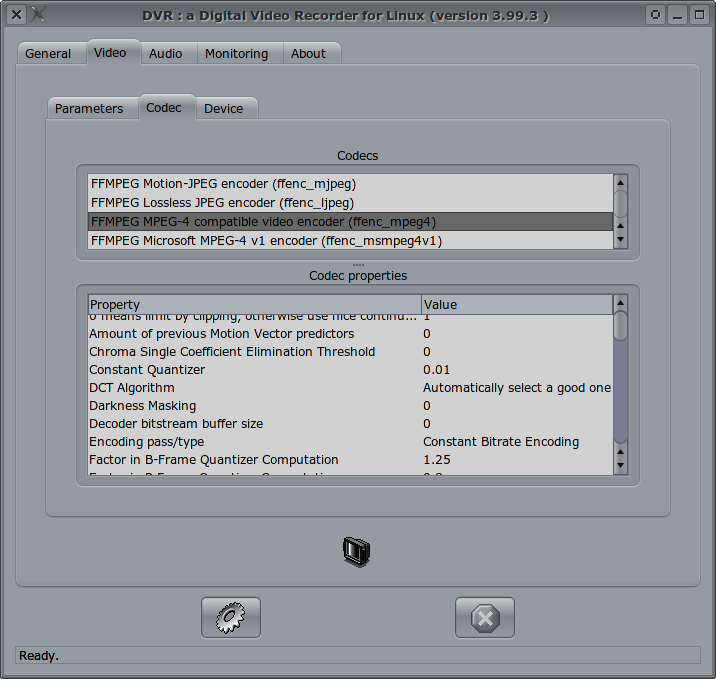The height and width of the screenshot is (679, 716).
Task: Select Decoder bitstream buffer size row
Action: (x=350, y=424)
